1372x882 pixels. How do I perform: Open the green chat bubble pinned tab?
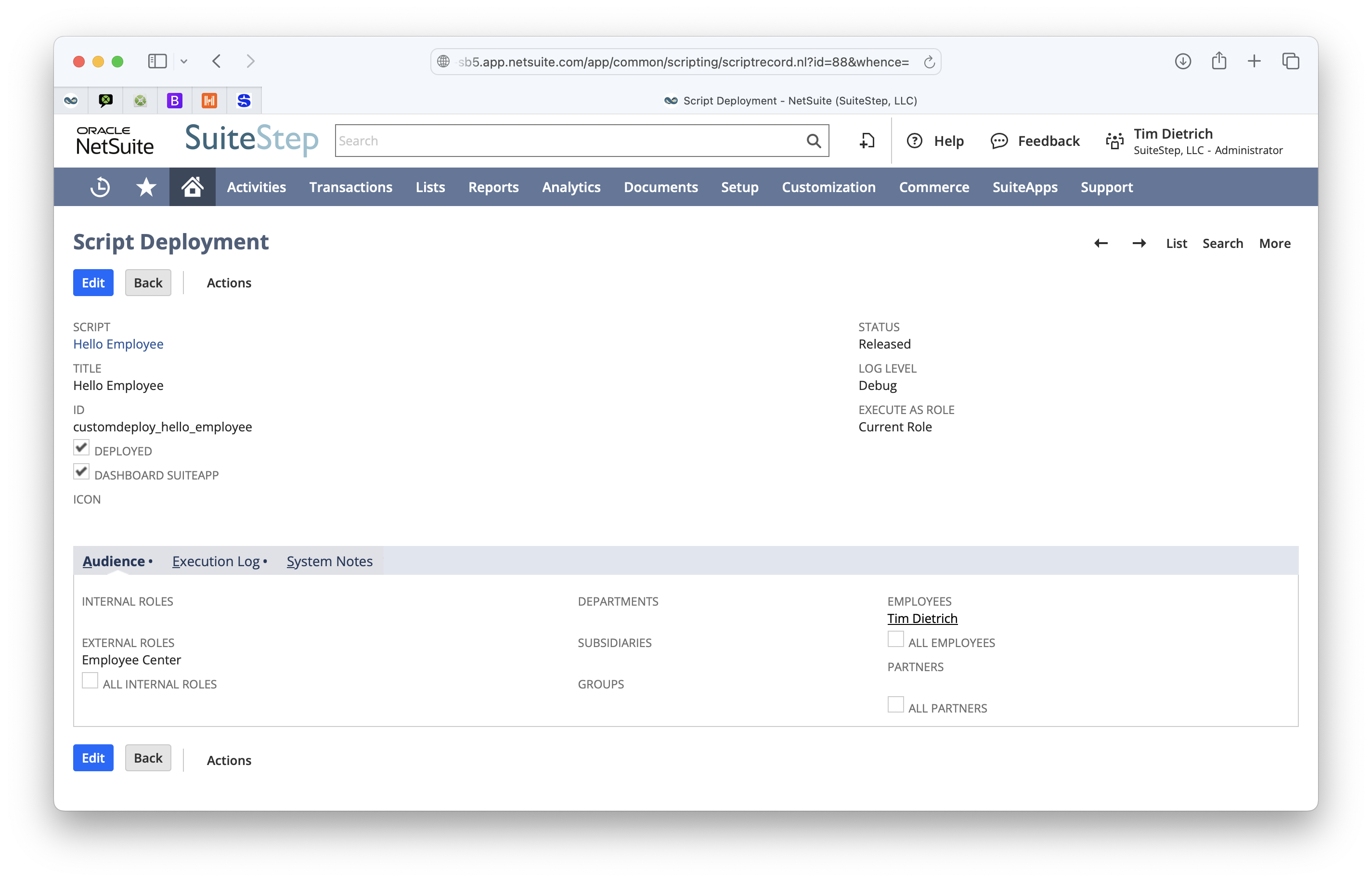[105, 101]
